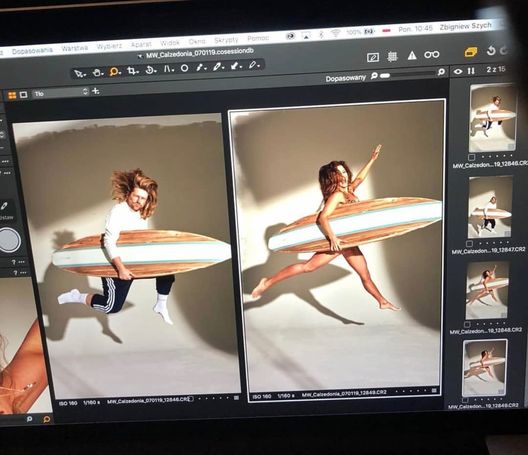Expand the Pointer tool options arrow
This screenshot has height=455, width=528.
point(85,75)
